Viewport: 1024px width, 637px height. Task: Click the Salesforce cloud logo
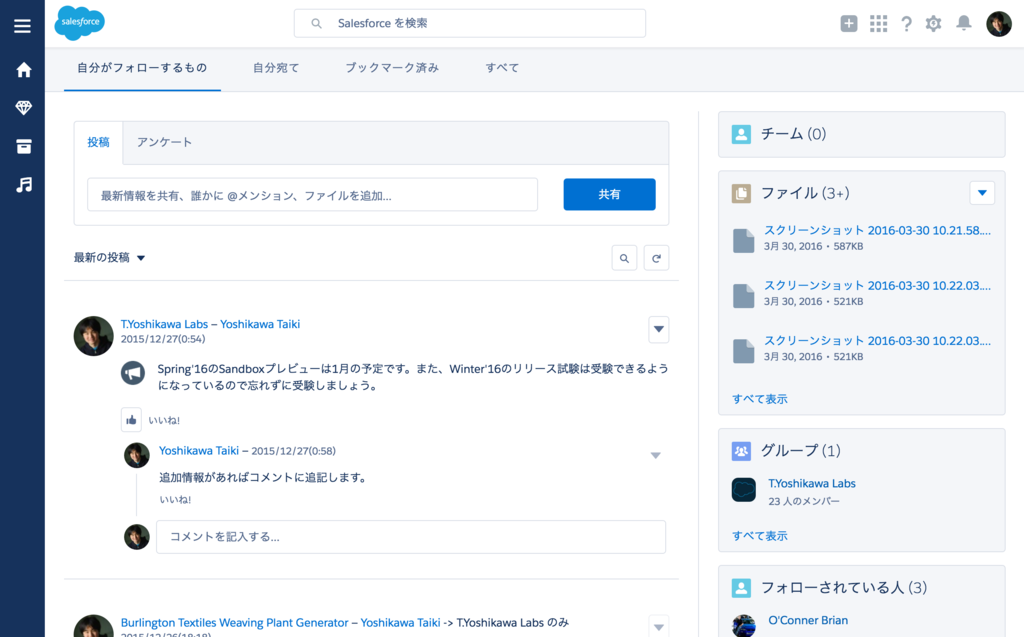click(x=79, y=23)
